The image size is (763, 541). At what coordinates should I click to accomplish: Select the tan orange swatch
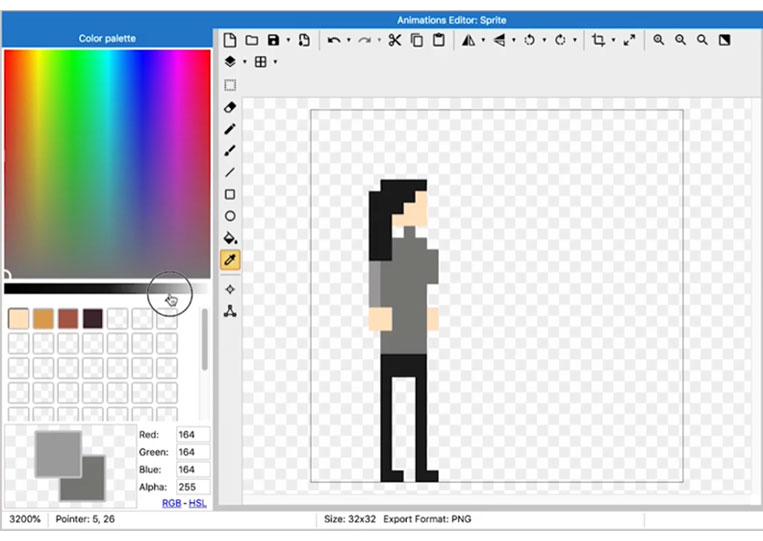(43, 319)
